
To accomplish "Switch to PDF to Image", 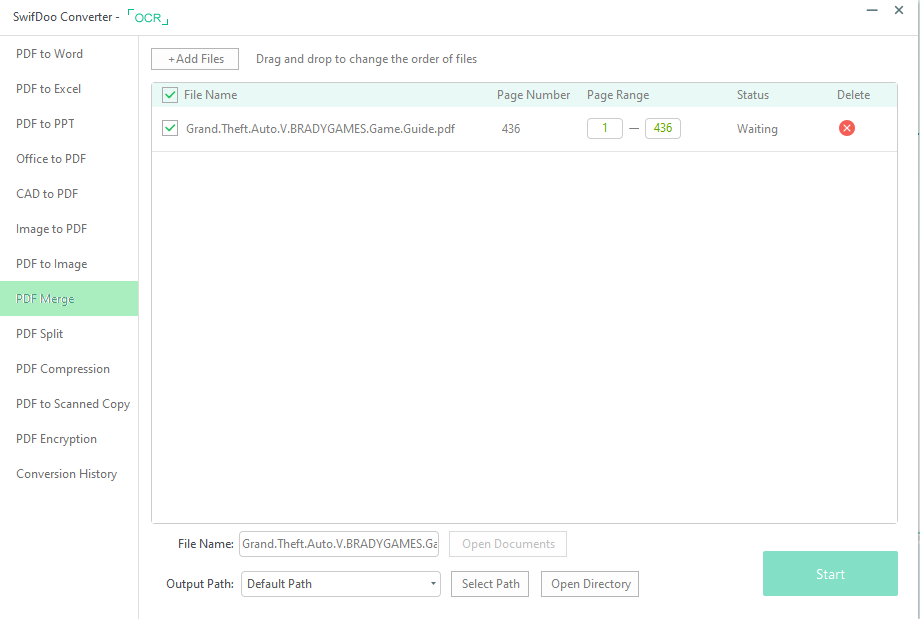I will [x=69, y=264].
